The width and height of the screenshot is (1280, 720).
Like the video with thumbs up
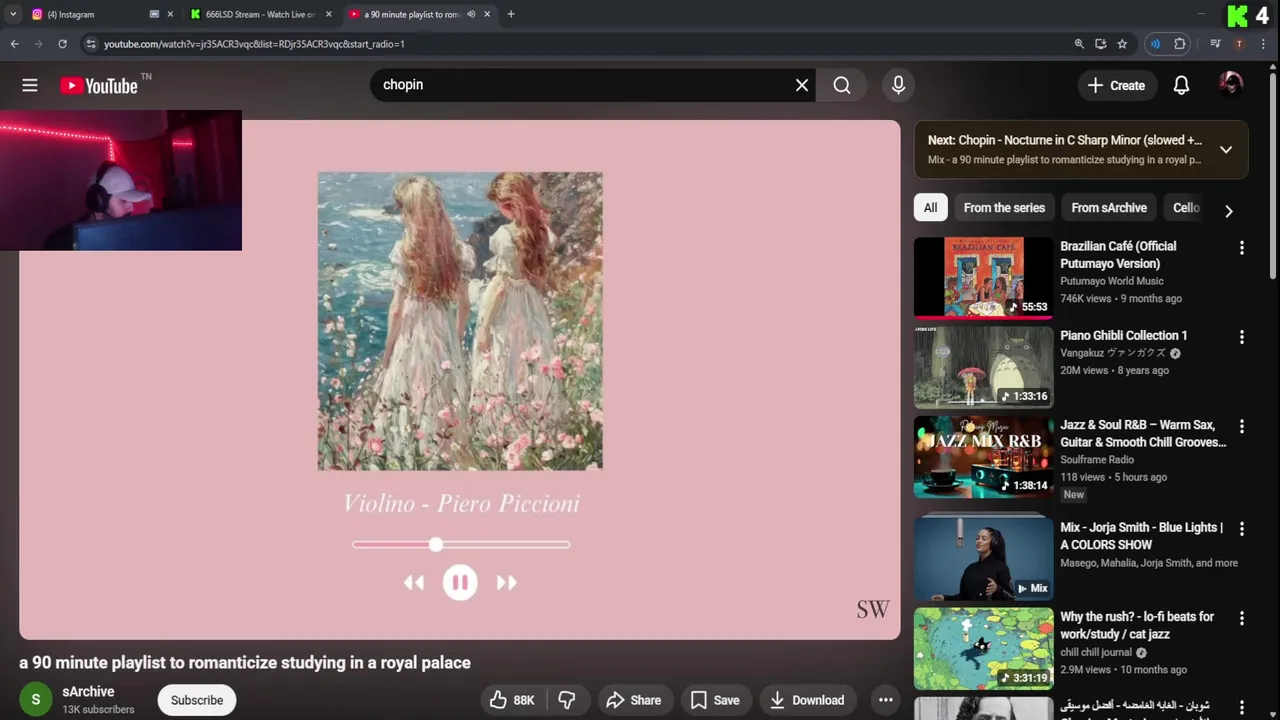pos(512,700)
